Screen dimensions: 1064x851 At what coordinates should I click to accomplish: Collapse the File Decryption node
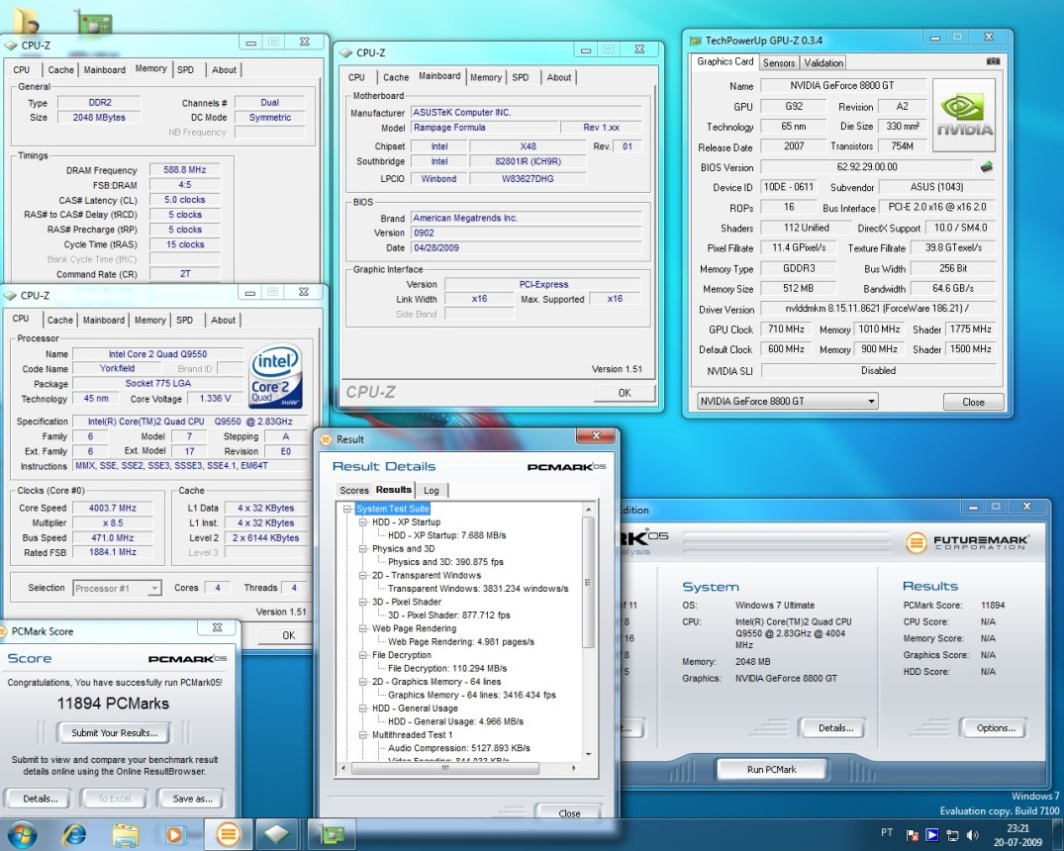(363, 655)
